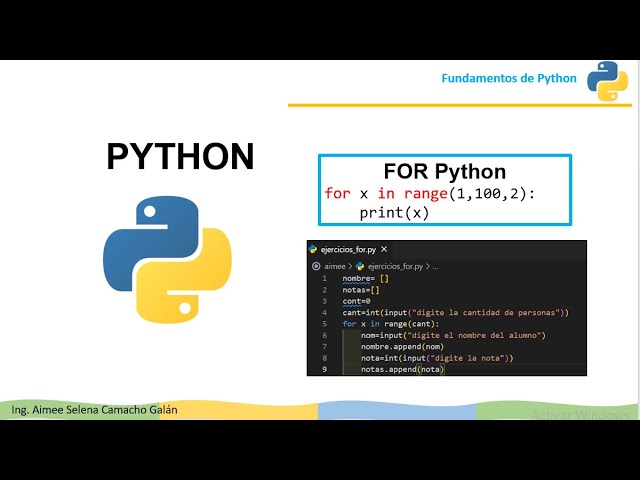
Task: Click the 'Fundamentos de Python' header text
Action: click(x=509, y=78)
